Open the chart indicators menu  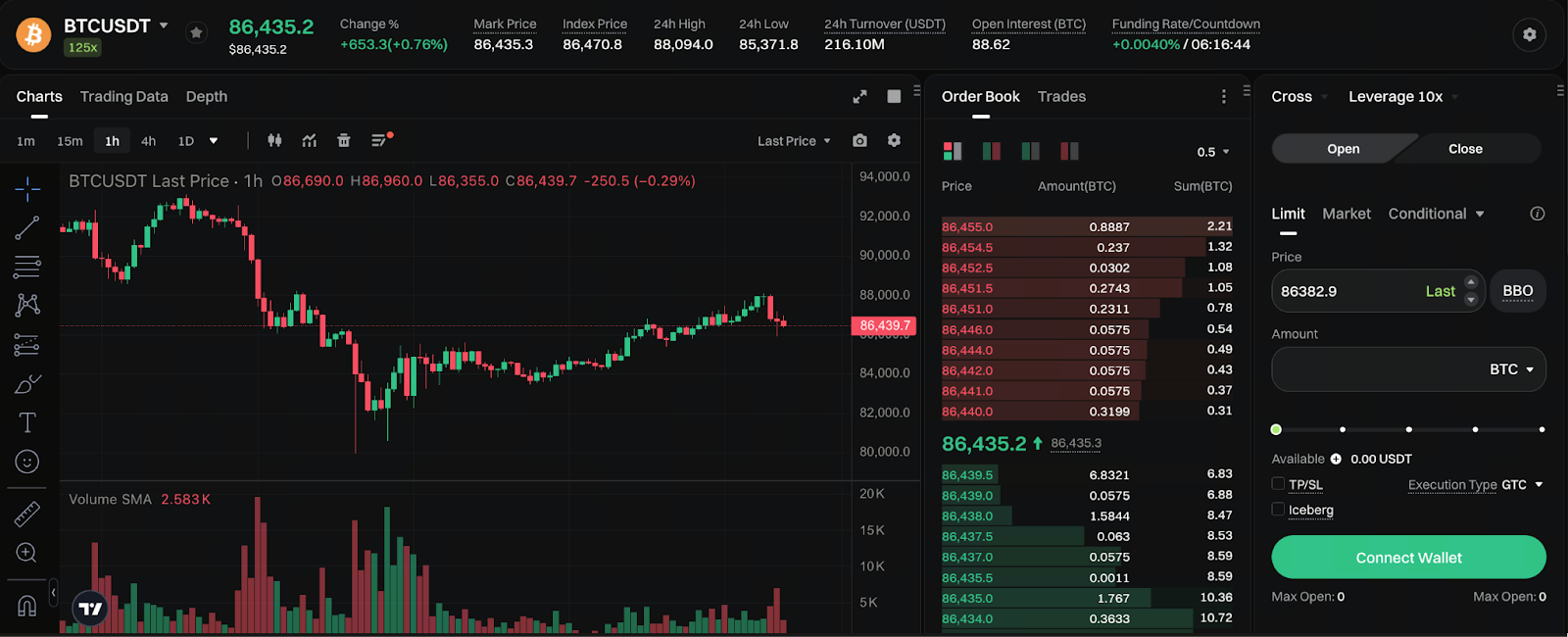310,141
